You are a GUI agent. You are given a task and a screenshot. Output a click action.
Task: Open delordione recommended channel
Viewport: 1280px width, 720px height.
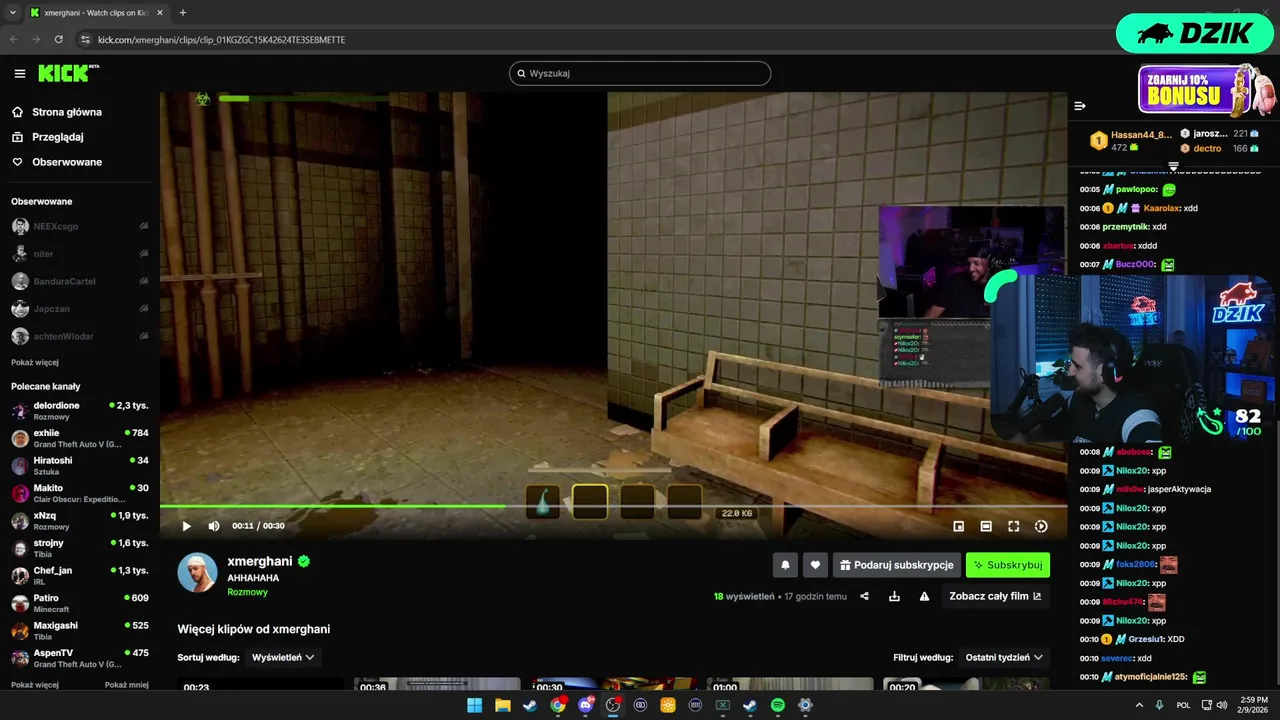(x=80, y=411)
